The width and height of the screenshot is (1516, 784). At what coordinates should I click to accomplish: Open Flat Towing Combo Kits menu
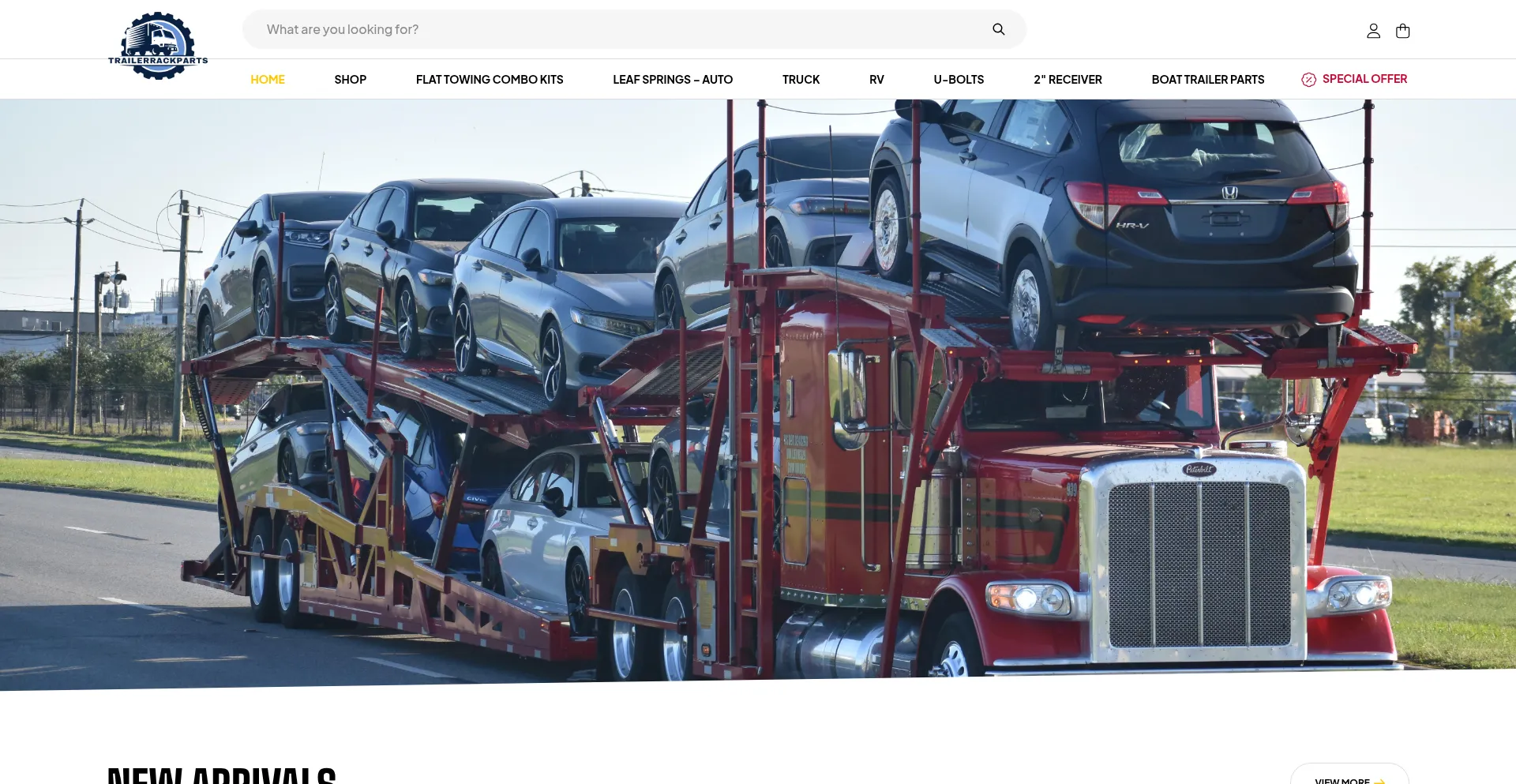[490, 80]
